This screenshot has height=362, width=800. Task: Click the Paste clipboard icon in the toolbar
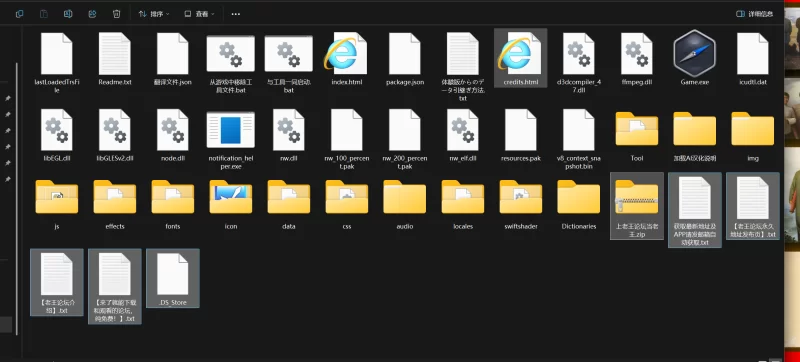pyautogui.click(x=44, y=14)
